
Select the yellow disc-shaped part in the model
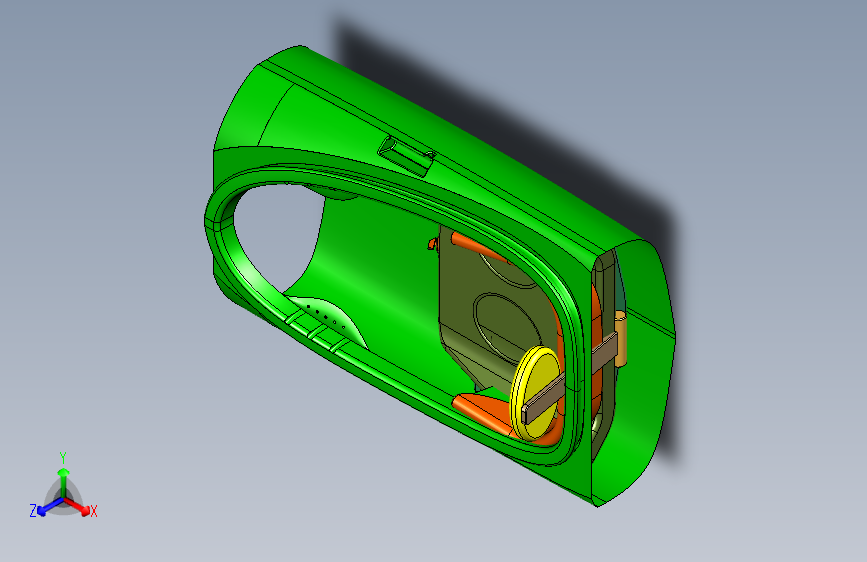(533, 393)
